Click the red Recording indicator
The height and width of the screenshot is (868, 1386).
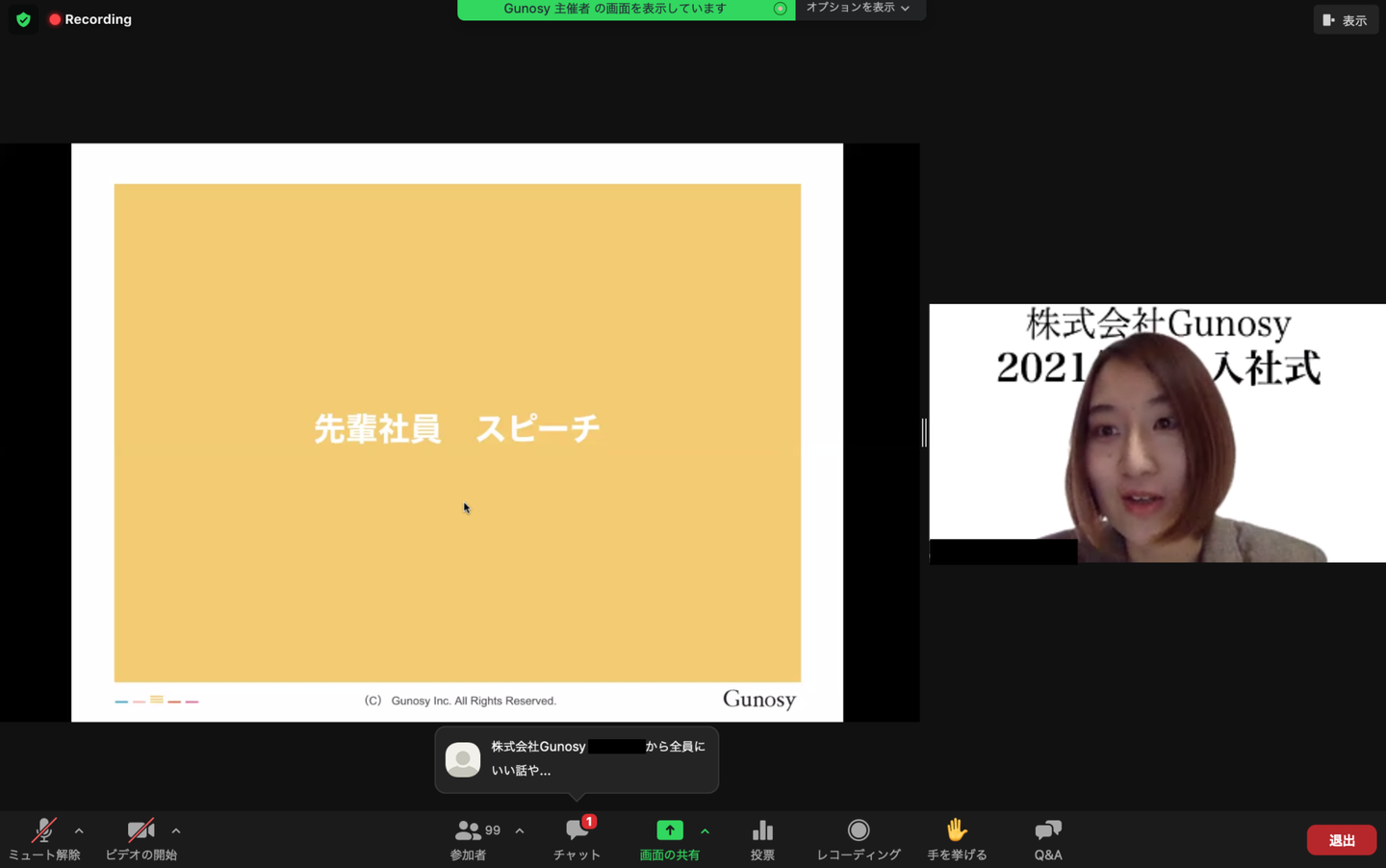(90, 19)
